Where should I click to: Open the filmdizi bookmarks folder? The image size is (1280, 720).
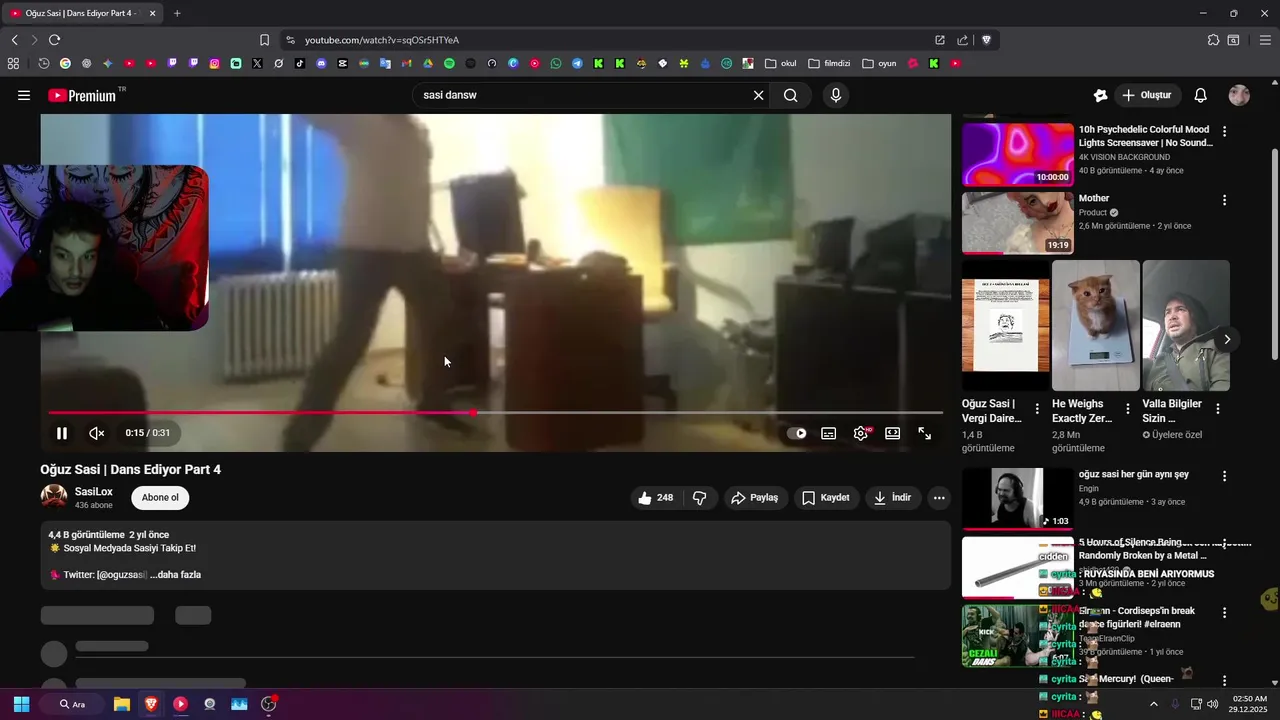pos(829,63)
